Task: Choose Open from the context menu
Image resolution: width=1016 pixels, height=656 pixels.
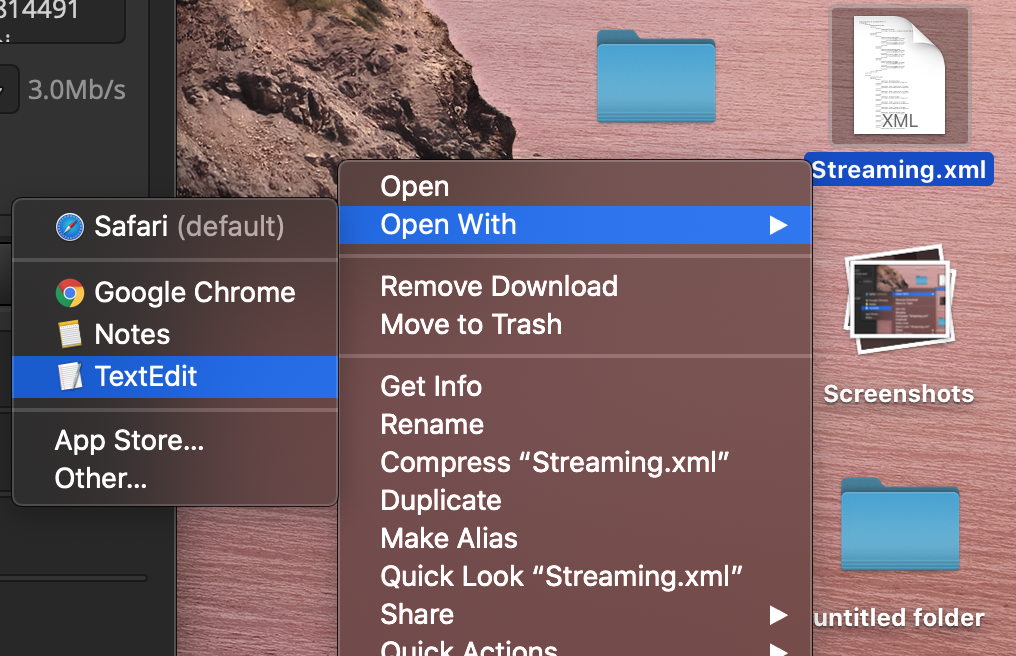Action: click(x=415, y=187)
